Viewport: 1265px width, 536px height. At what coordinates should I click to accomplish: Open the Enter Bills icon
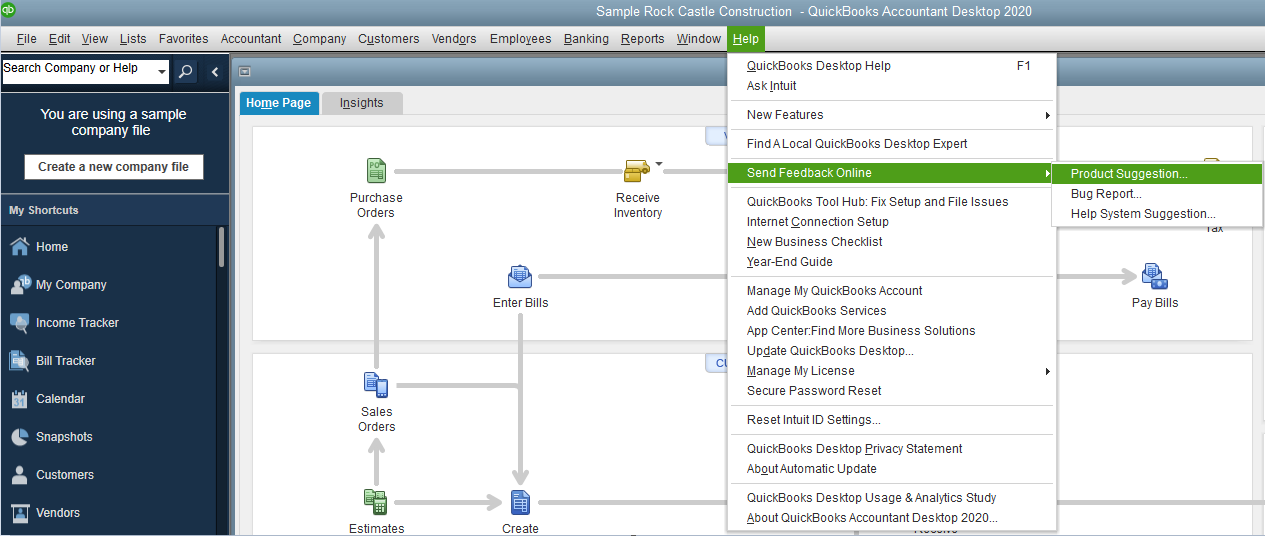[x=520, y=276]
